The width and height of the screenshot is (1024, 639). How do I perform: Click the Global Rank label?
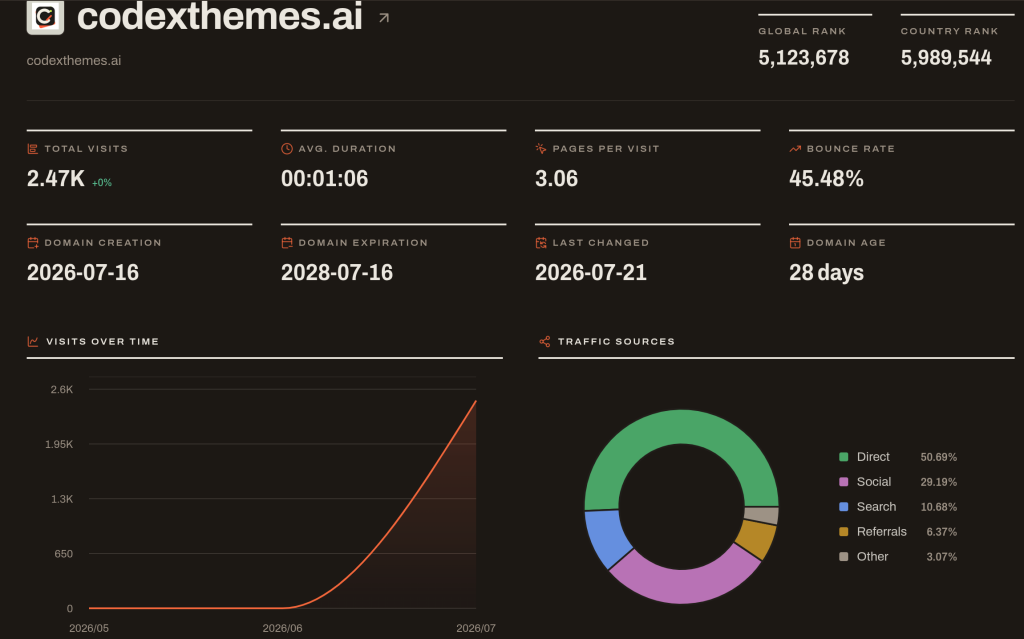pos(802,31)
